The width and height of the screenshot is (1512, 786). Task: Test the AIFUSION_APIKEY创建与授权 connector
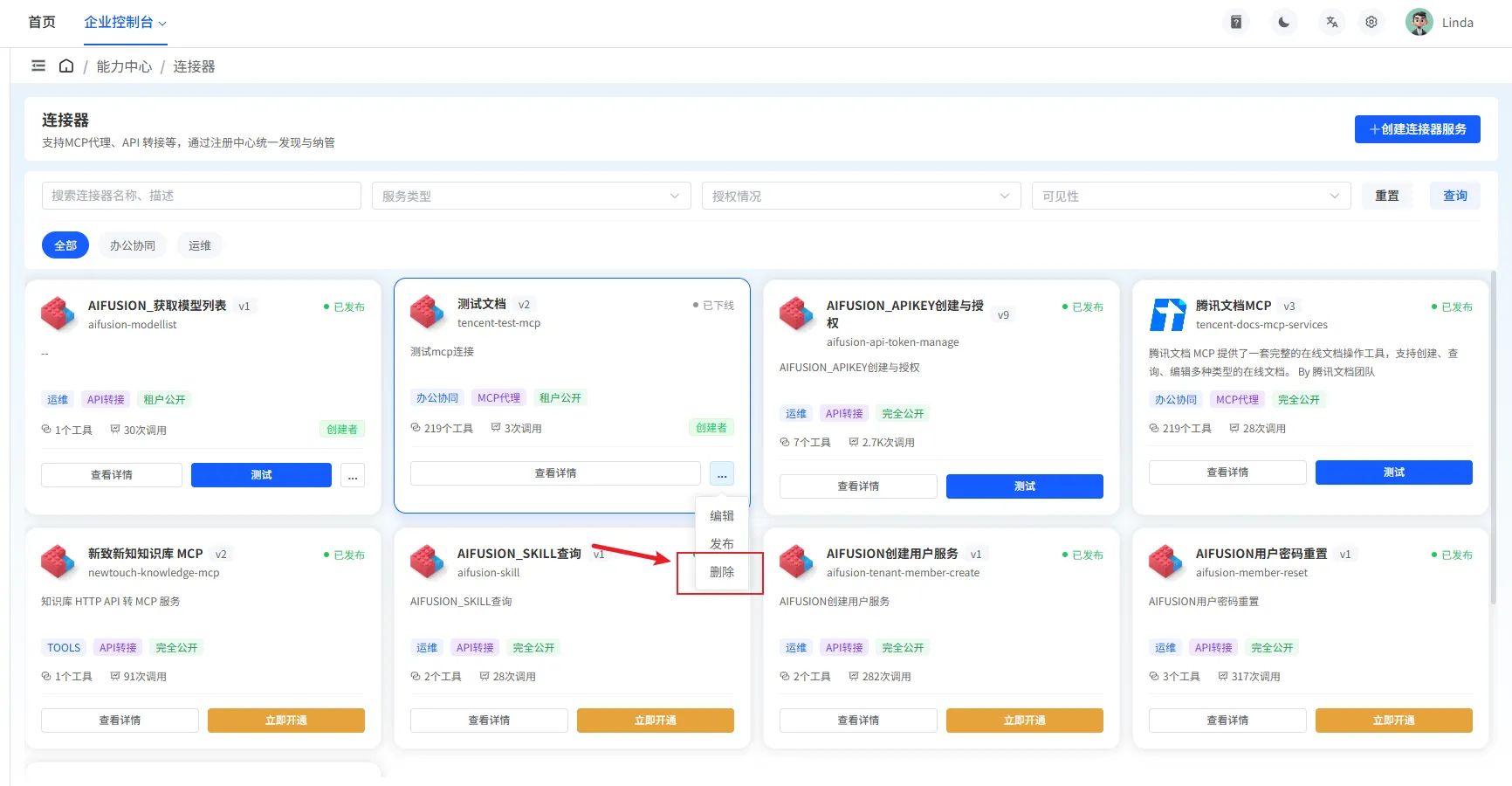(x=1025, y=486)
